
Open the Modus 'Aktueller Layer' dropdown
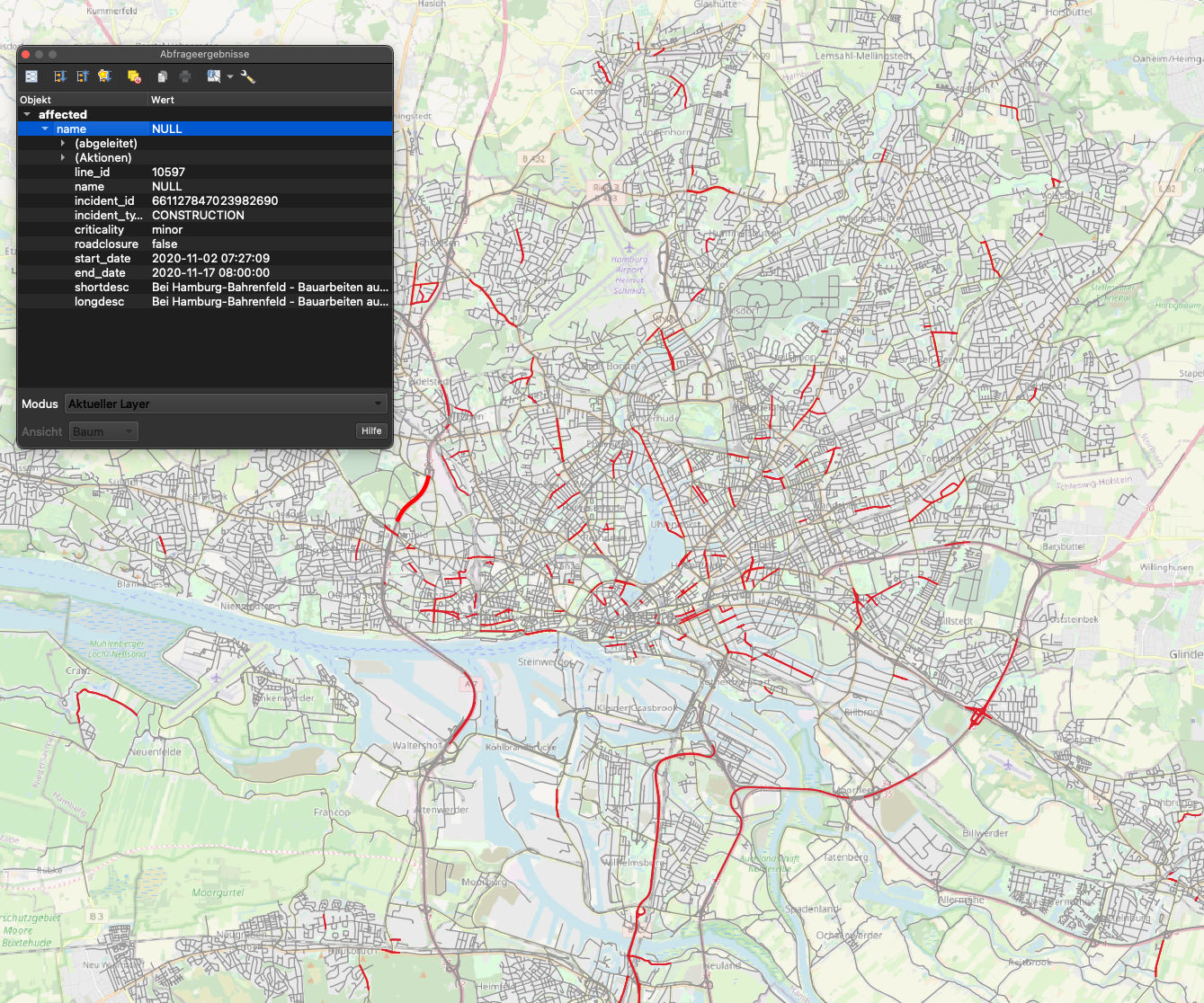click(x=226, y=404)
